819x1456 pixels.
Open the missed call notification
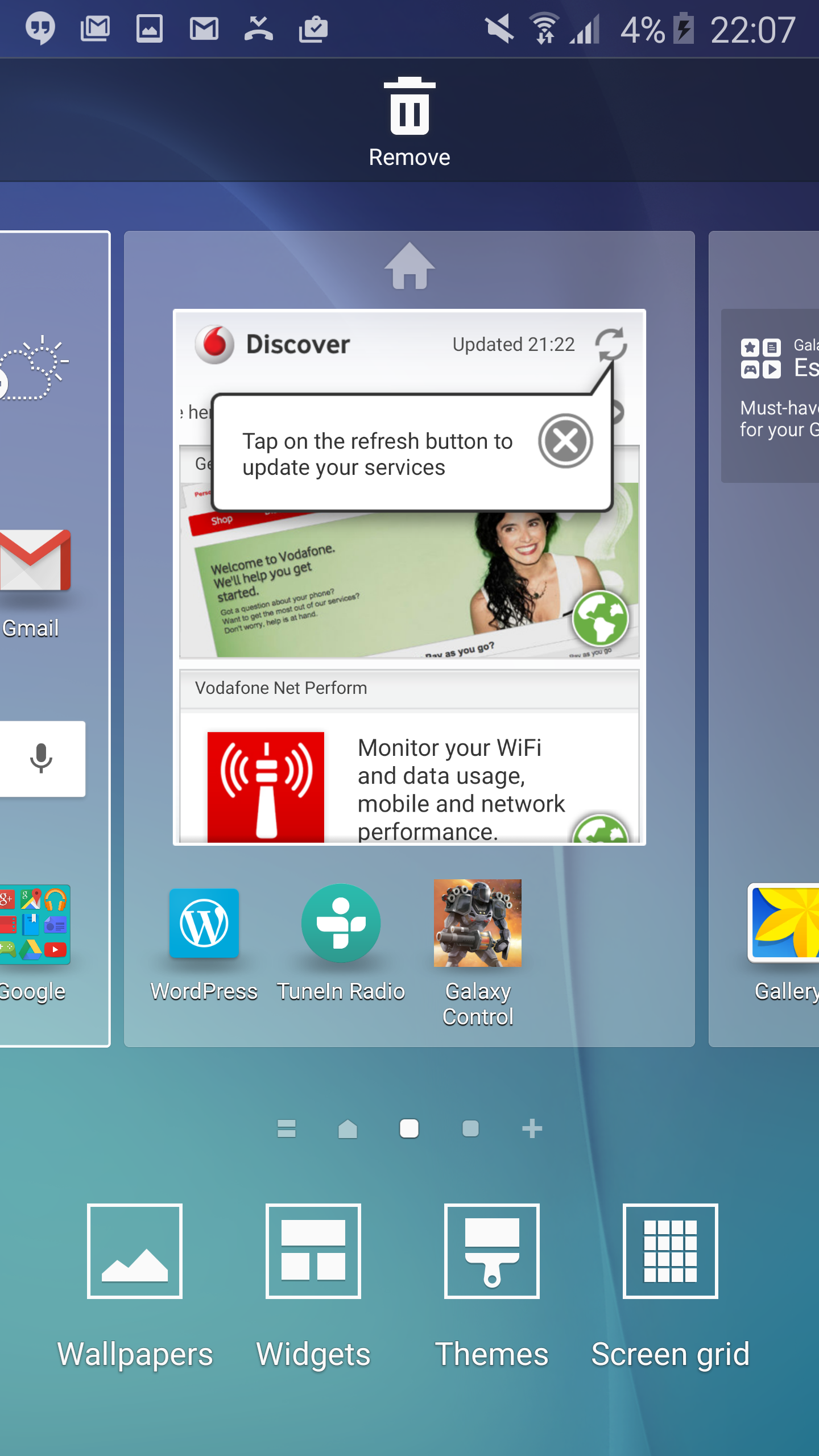click(x=259, y=28)
